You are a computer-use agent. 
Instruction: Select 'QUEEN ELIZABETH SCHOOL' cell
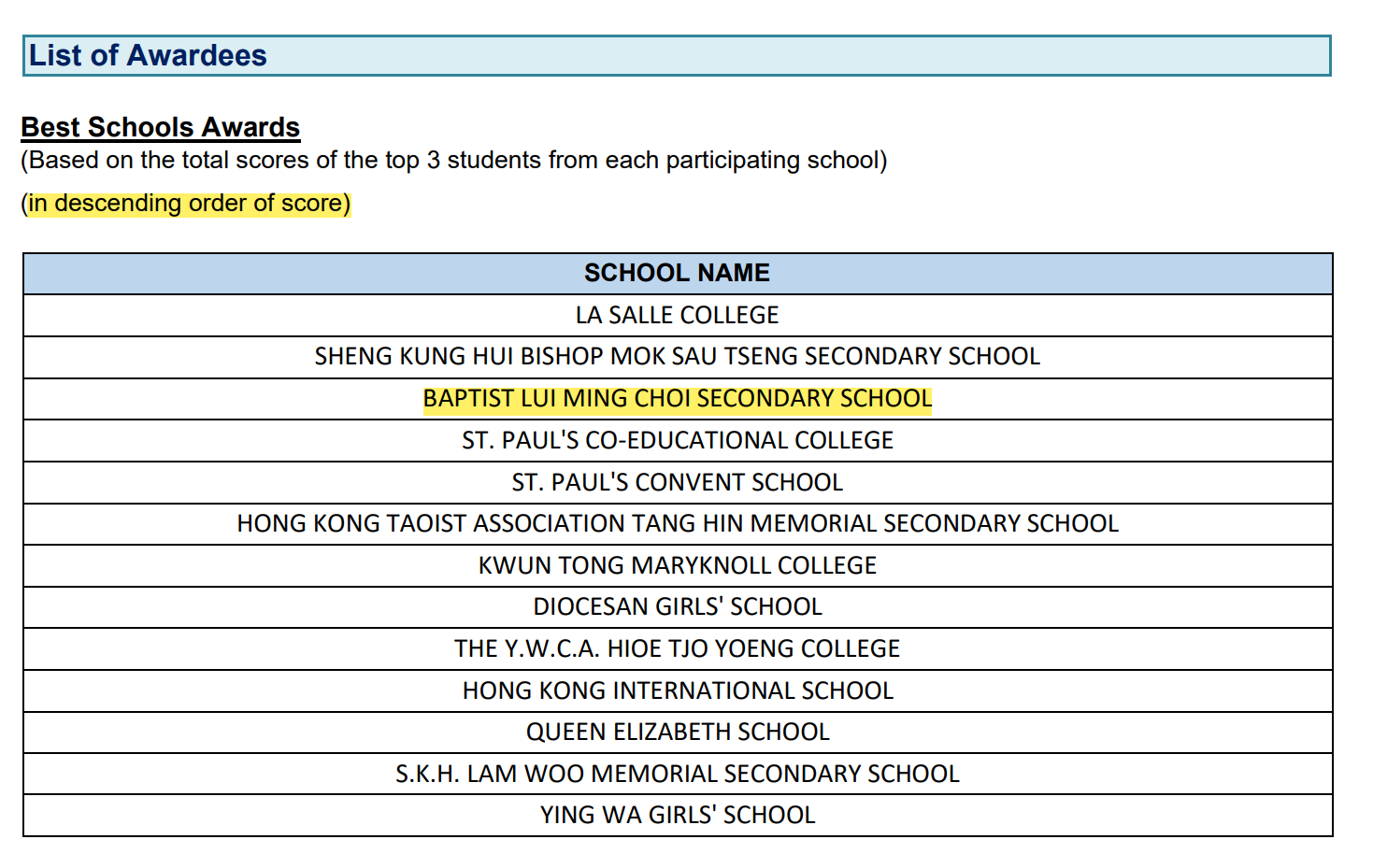(x=678, y=733)
